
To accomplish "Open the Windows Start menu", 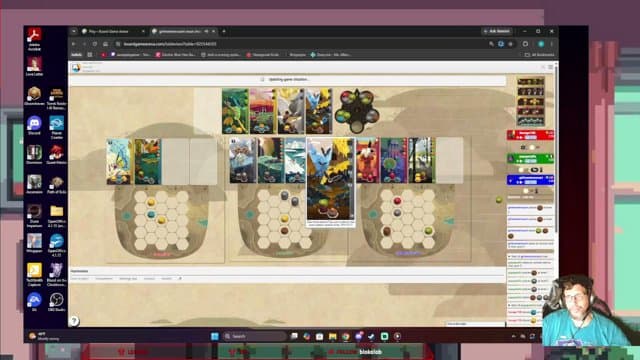I will (215, 336).
